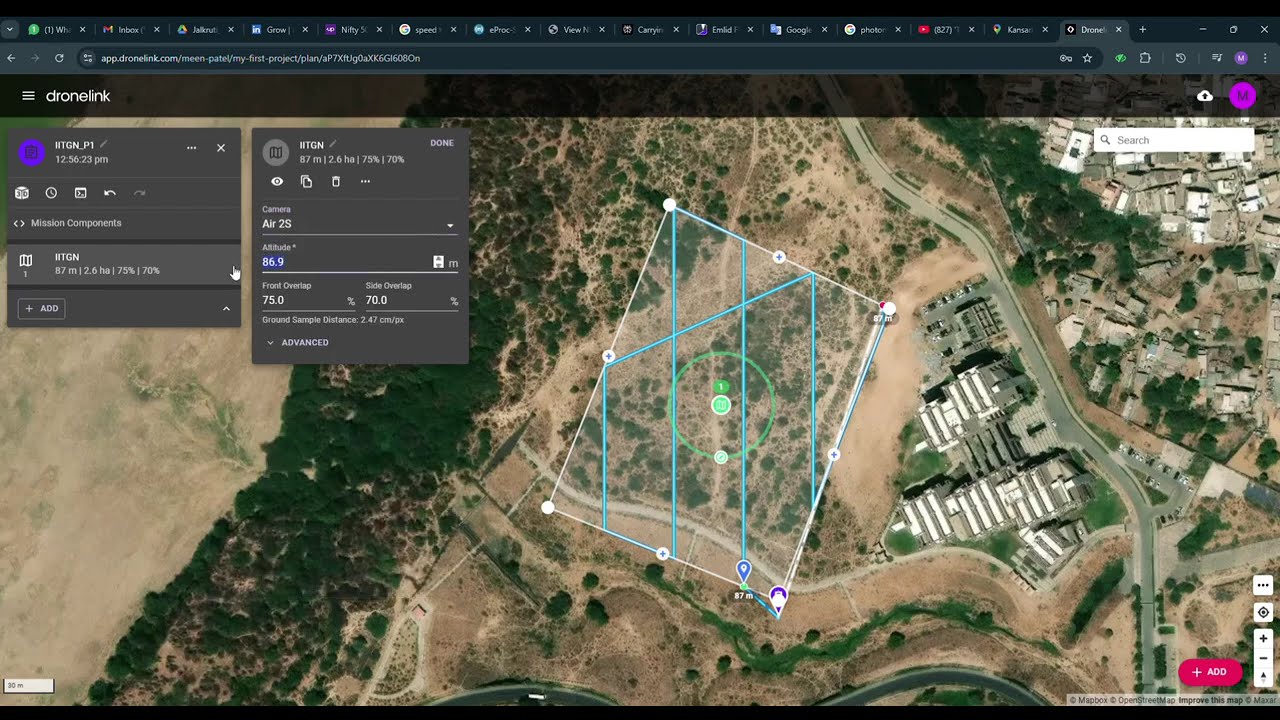
Task: Switch to the Emlid browser tab
Action: pos(724,30)
